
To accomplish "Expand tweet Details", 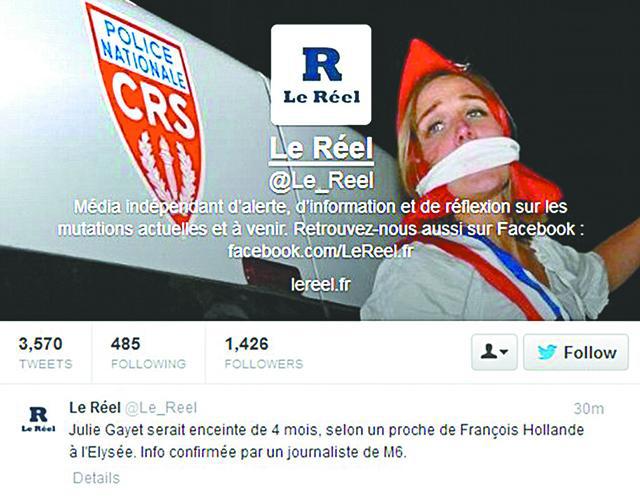I will point(96,478).
